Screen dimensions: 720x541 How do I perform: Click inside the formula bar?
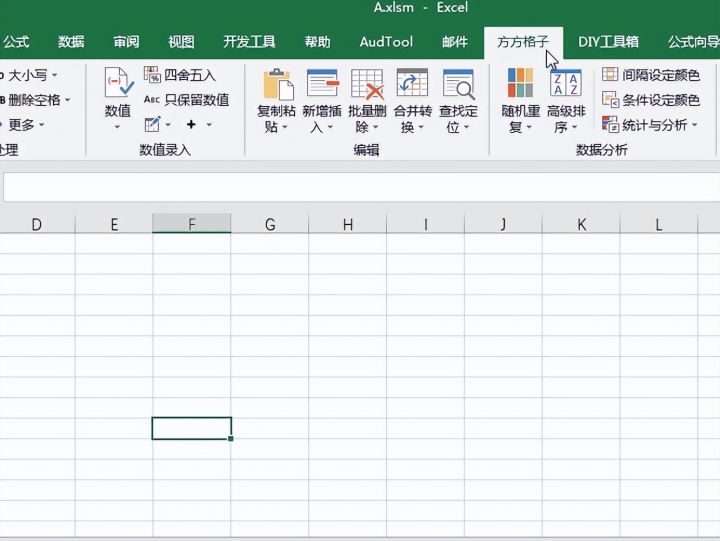pos(362,187)
